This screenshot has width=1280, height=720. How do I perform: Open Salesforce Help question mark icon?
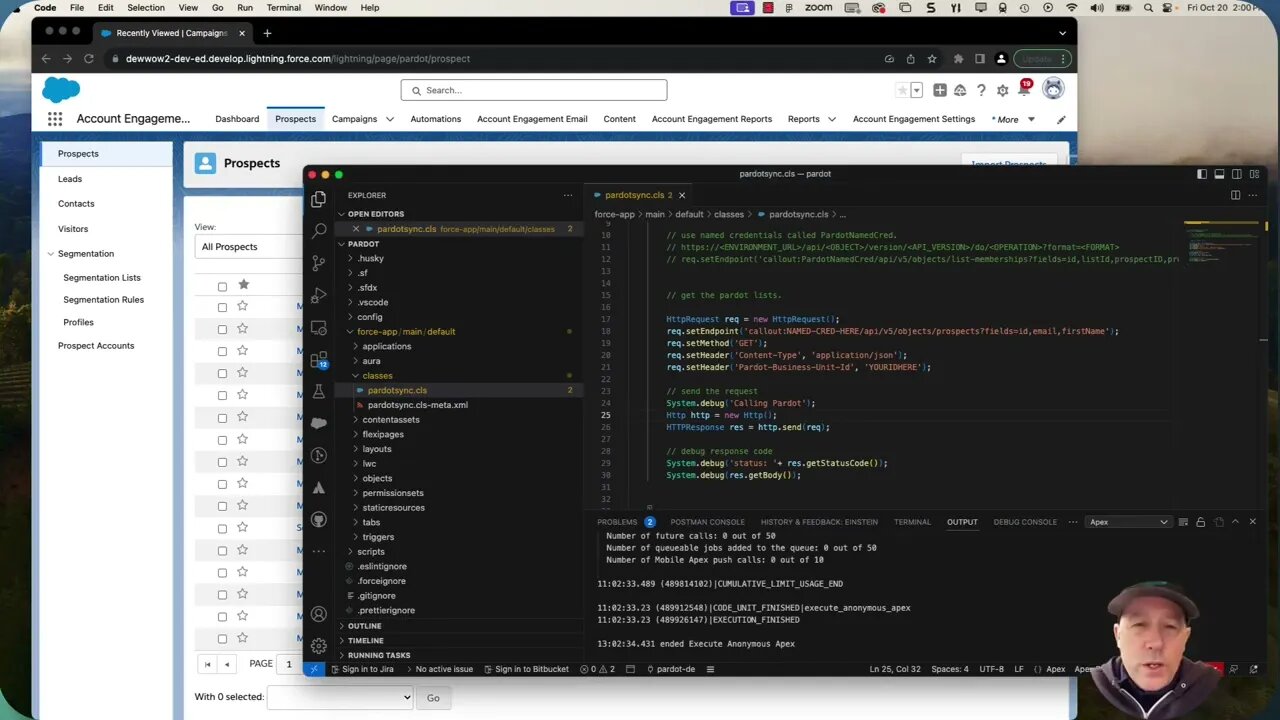pos(981,90)
